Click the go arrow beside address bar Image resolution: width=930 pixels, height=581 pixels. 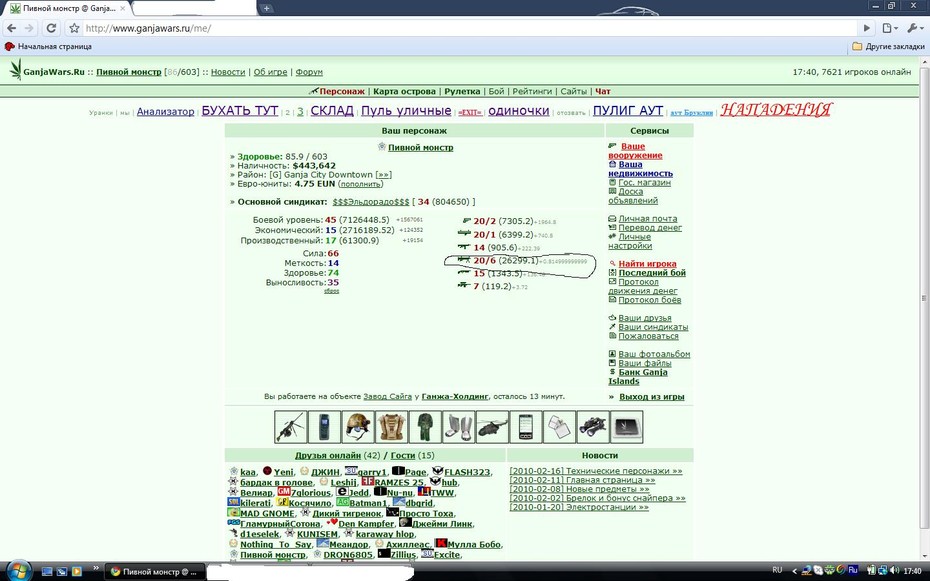coord(867,28)
